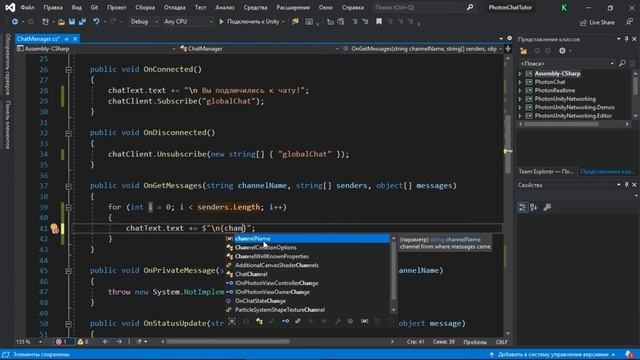Toggle interface filter in completion list footer

pyautogui.click(x=285, y=322)
